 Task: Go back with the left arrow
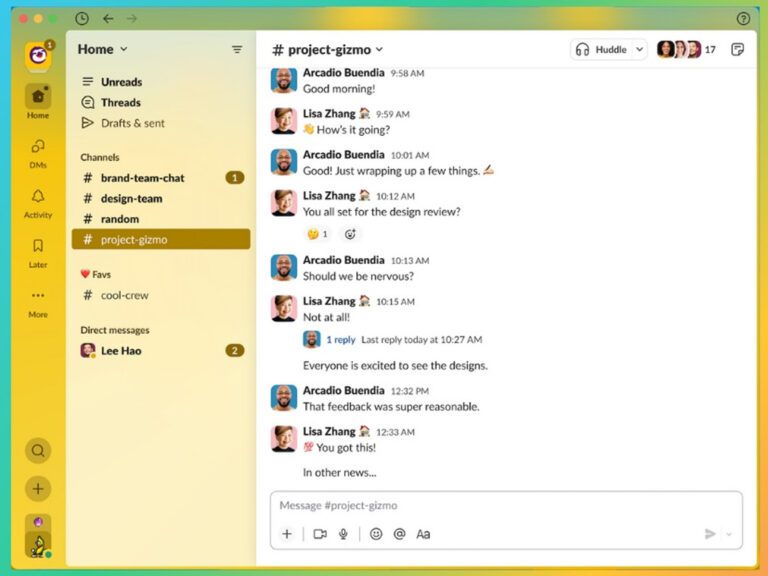[x=108, y=19]
